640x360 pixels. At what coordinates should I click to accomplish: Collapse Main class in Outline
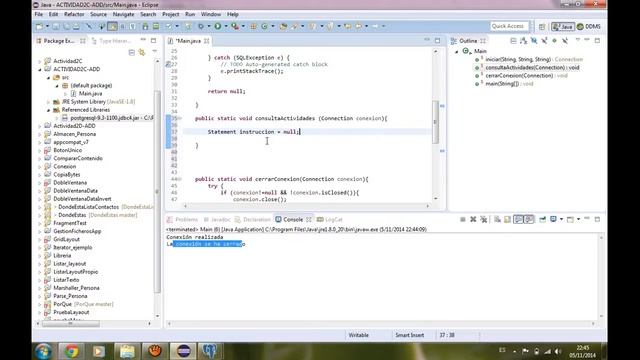(x=457, y=51)
